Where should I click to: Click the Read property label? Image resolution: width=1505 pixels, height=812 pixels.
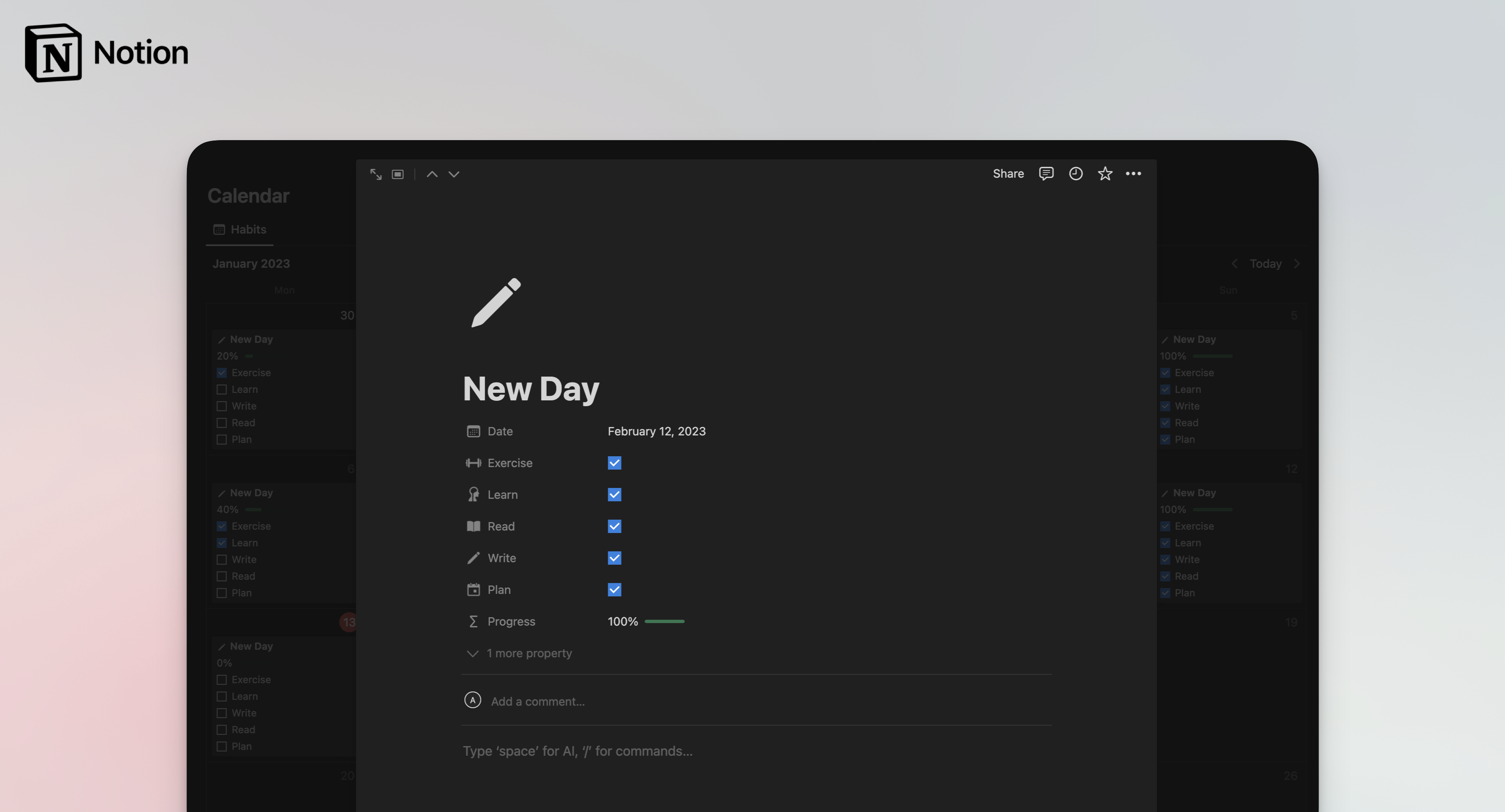pos(501,526)
